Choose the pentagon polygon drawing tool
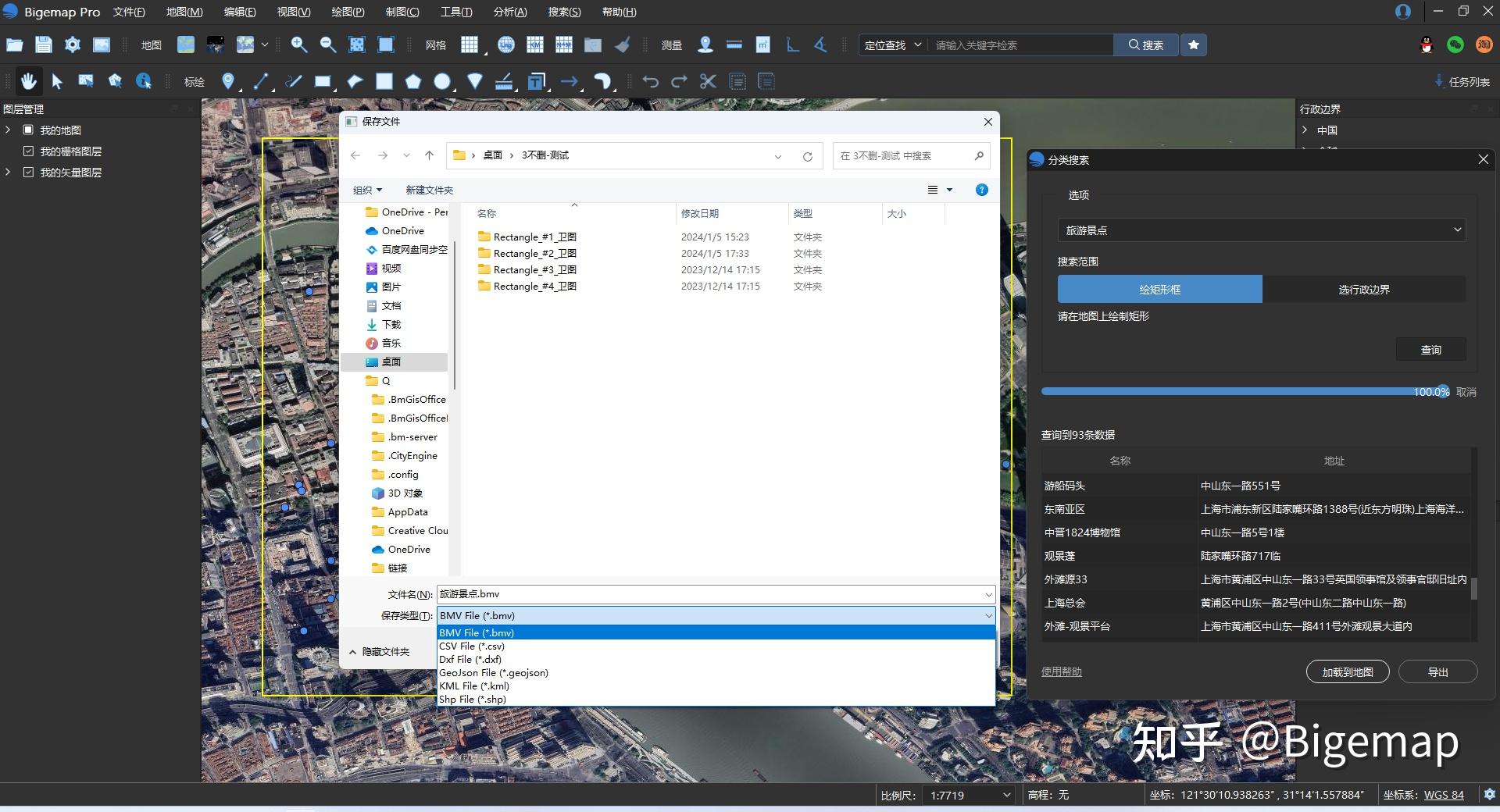Viewport: 1500px width, 812px height. (413, 81)
